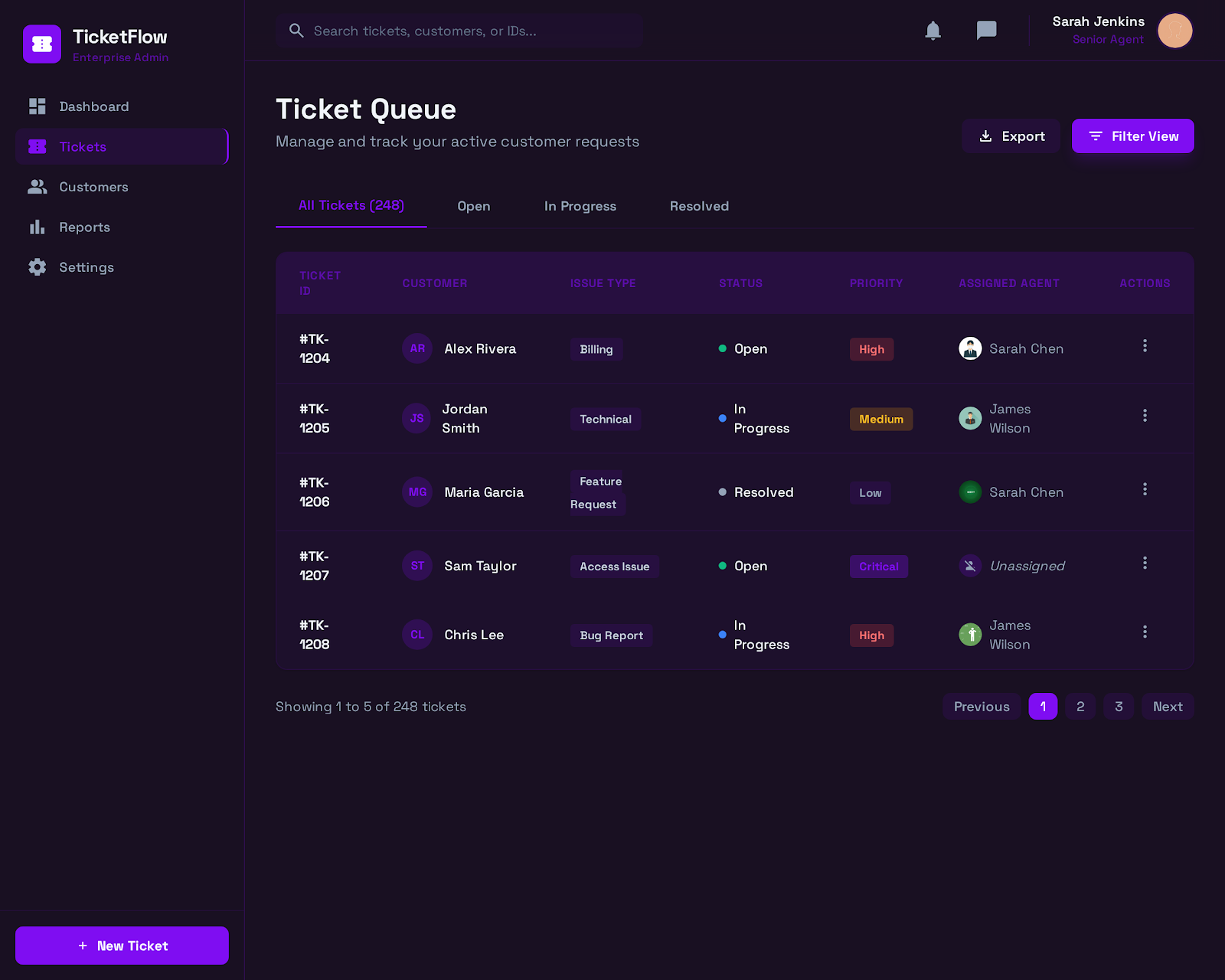Image resolution: width=1225 pixels, height=980 pixels.
Task: Open the Filter View panel
Action: [1132, 136]
